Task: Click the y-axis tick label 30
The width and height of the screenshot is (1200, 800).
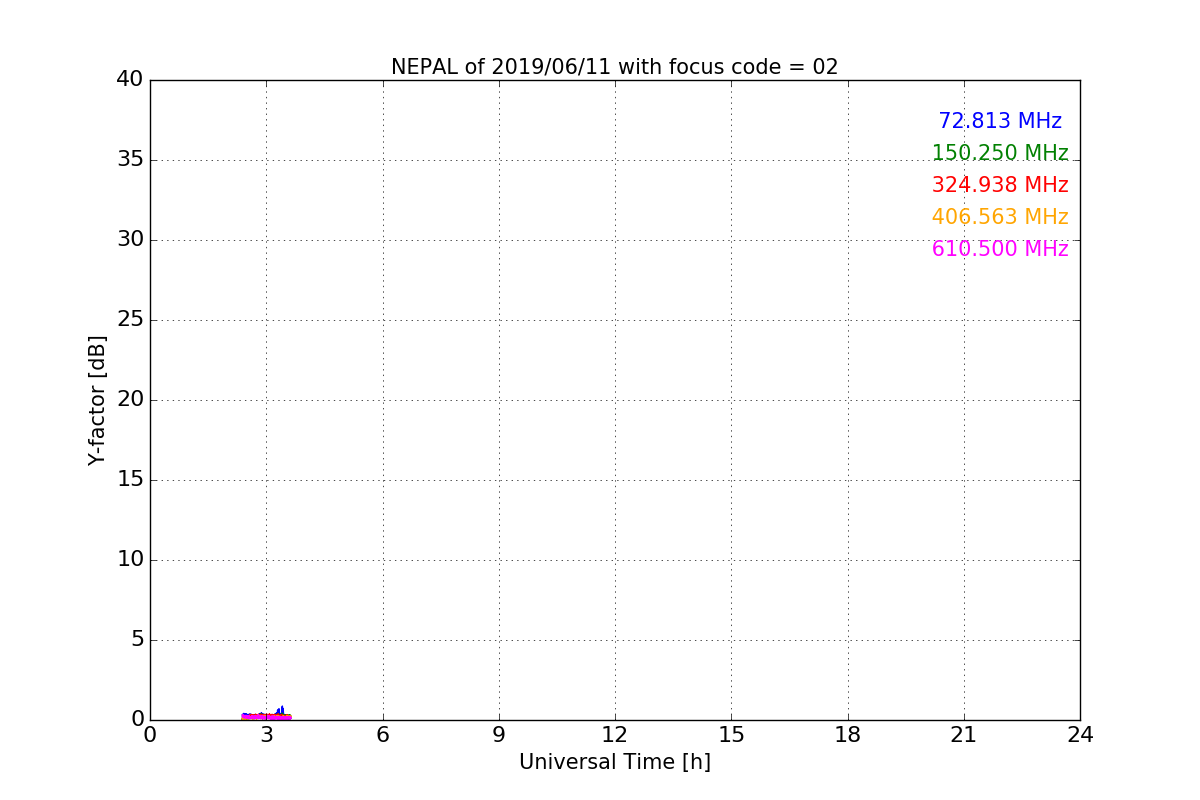Action: click(x=130, y=239)
